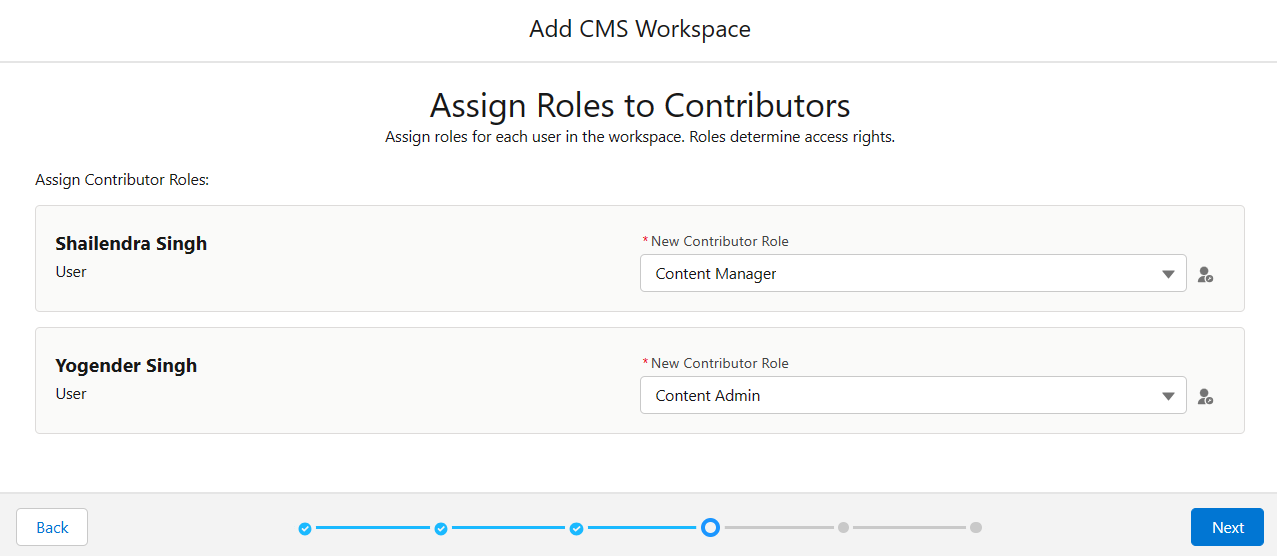Viewport: 1277px width, 556px height.
Task: Click current active step circle in progress indicator
Action: click(710, 527)
